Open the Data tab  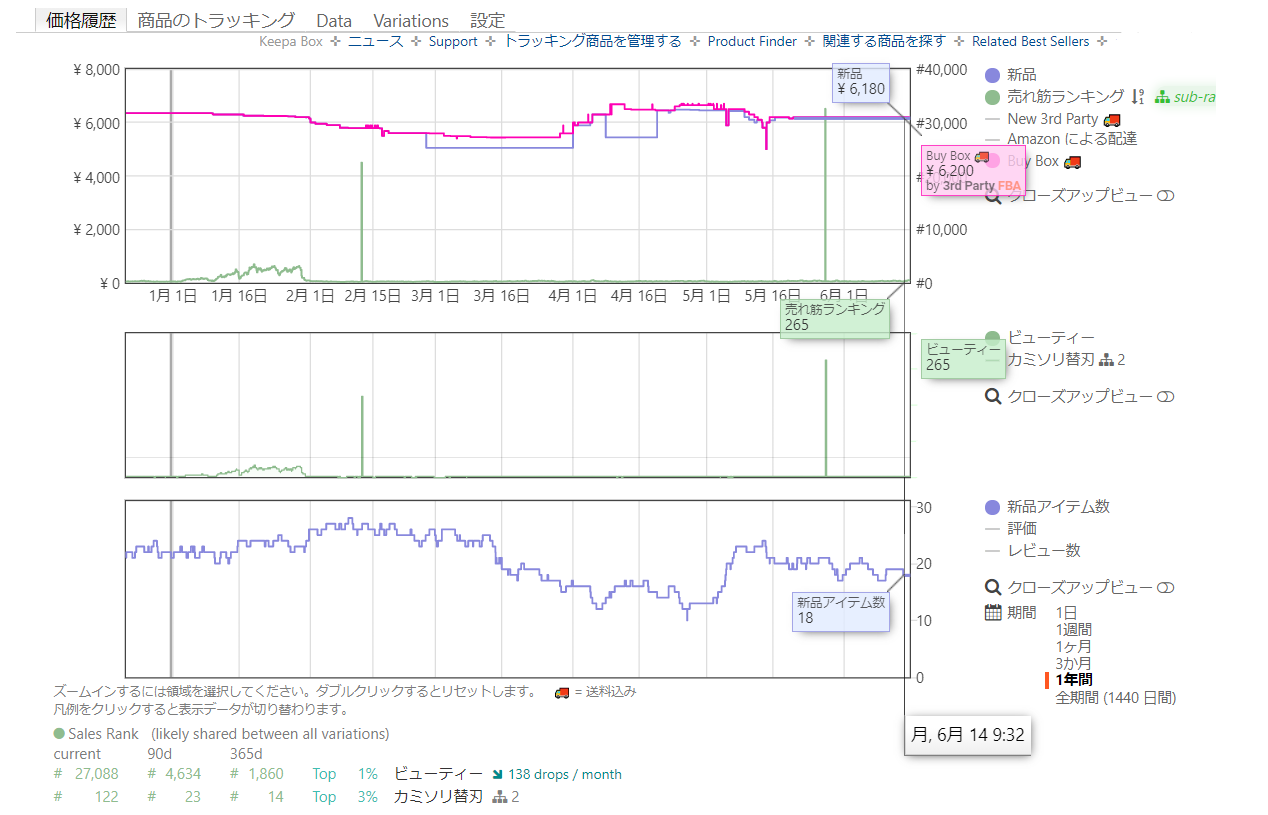334,20
